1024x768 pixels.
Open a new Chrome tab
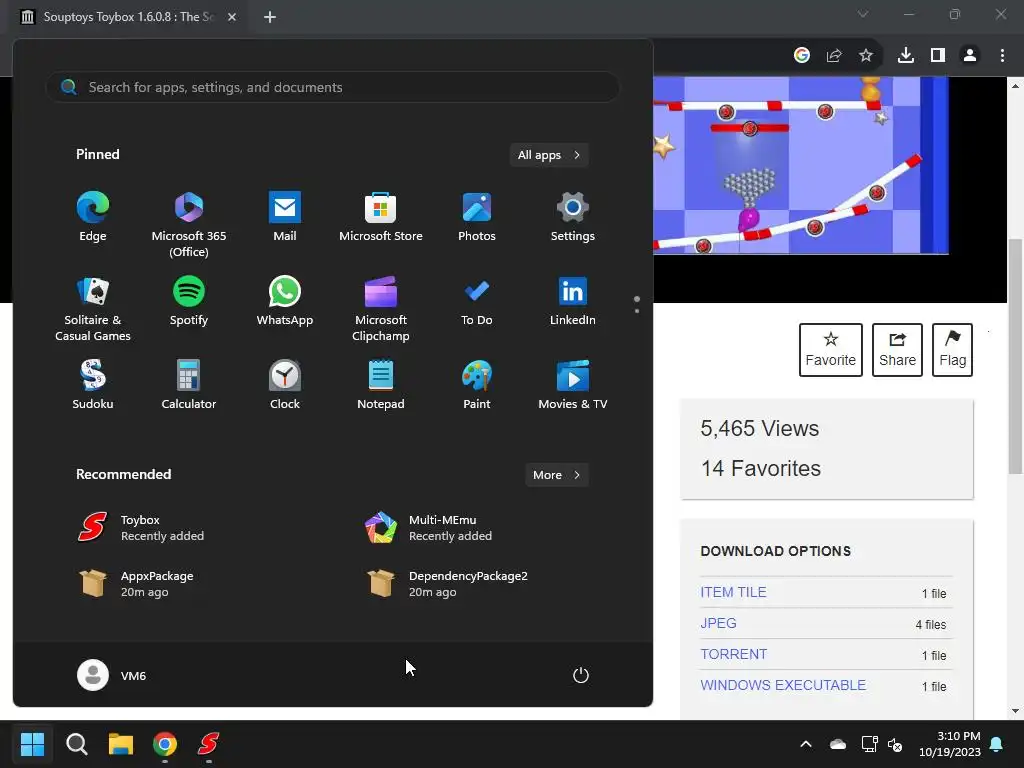(x=270, y=17)
